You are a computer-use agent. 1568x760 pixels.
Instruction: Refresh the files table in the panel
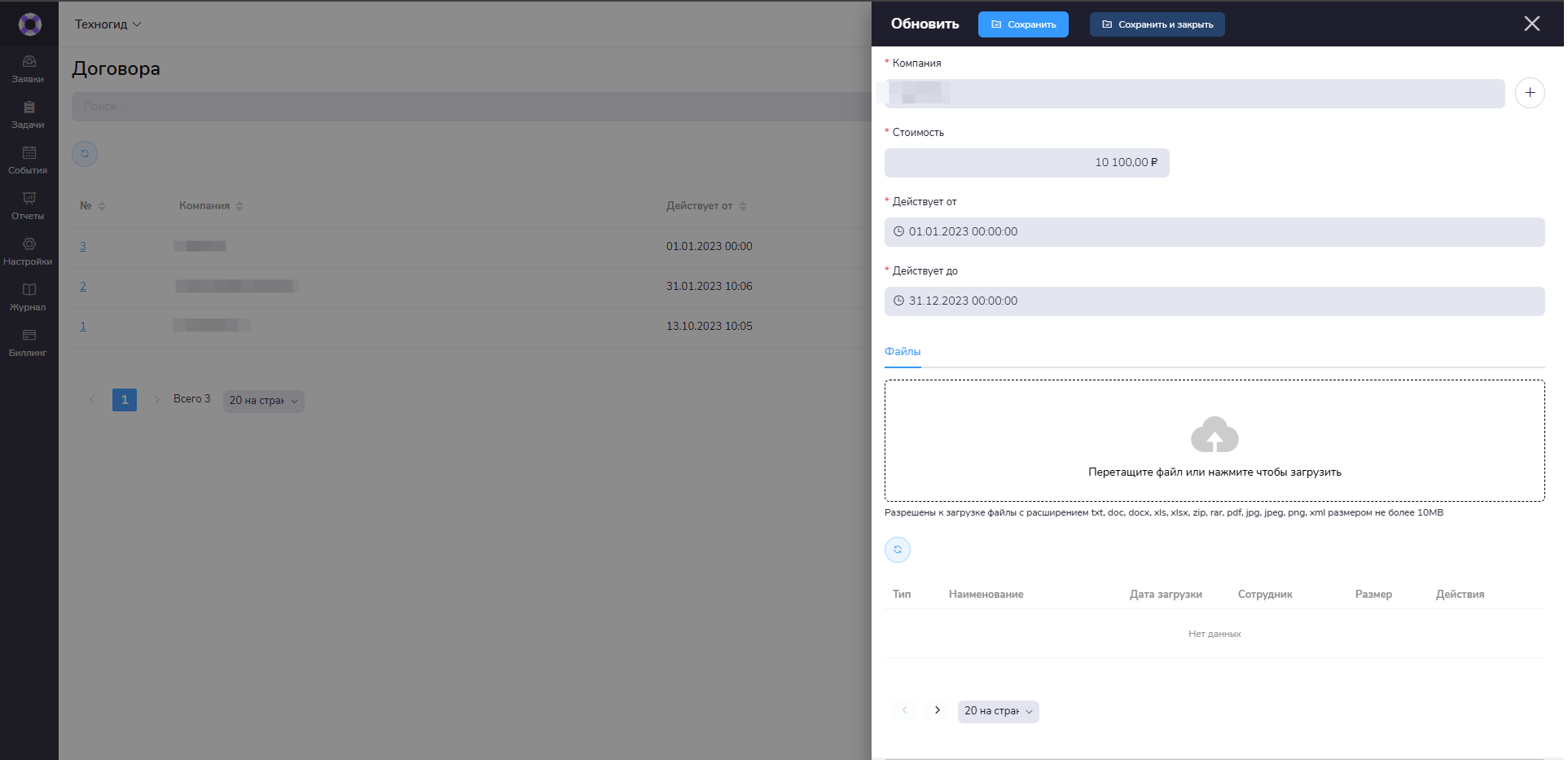point(898,550)
